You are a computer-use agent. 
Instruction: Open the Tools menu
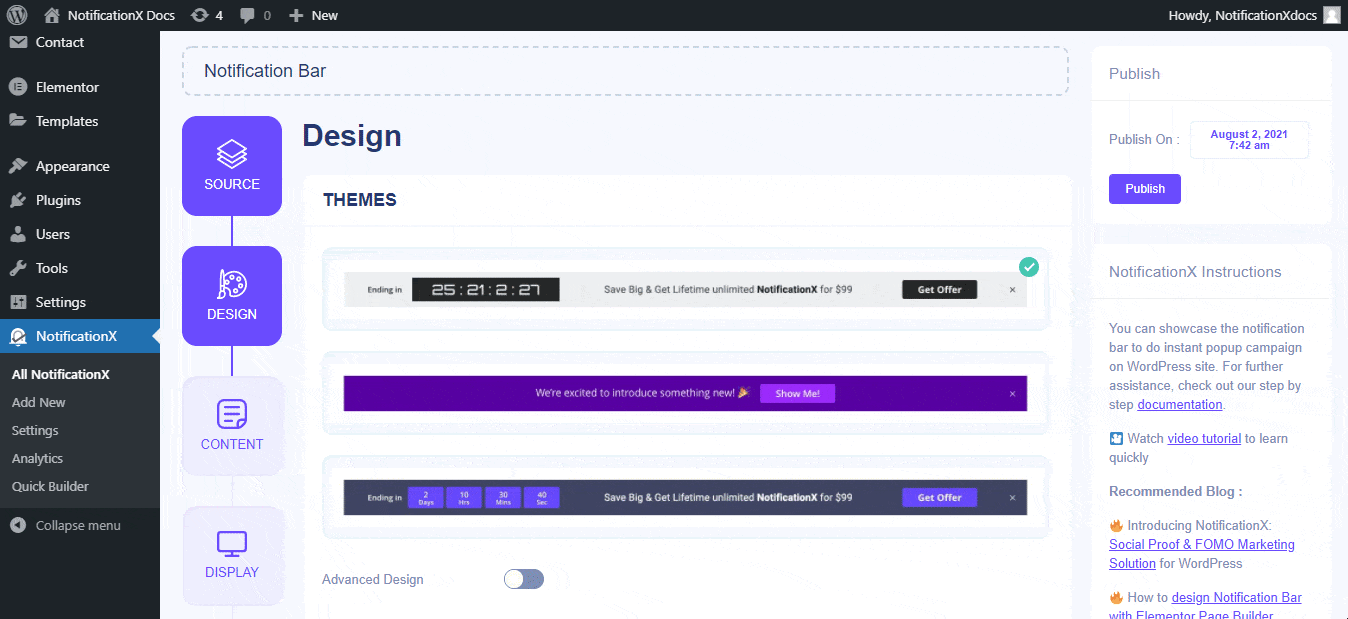[80, 268]
